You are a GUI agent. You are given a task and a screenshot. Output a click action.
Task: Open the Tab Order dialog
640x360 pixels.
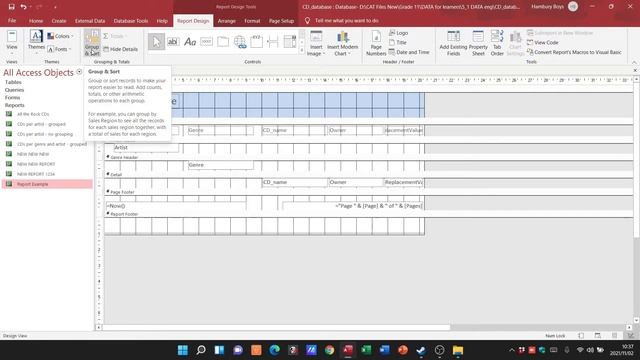pyautogui.click(x=497, y=44)
